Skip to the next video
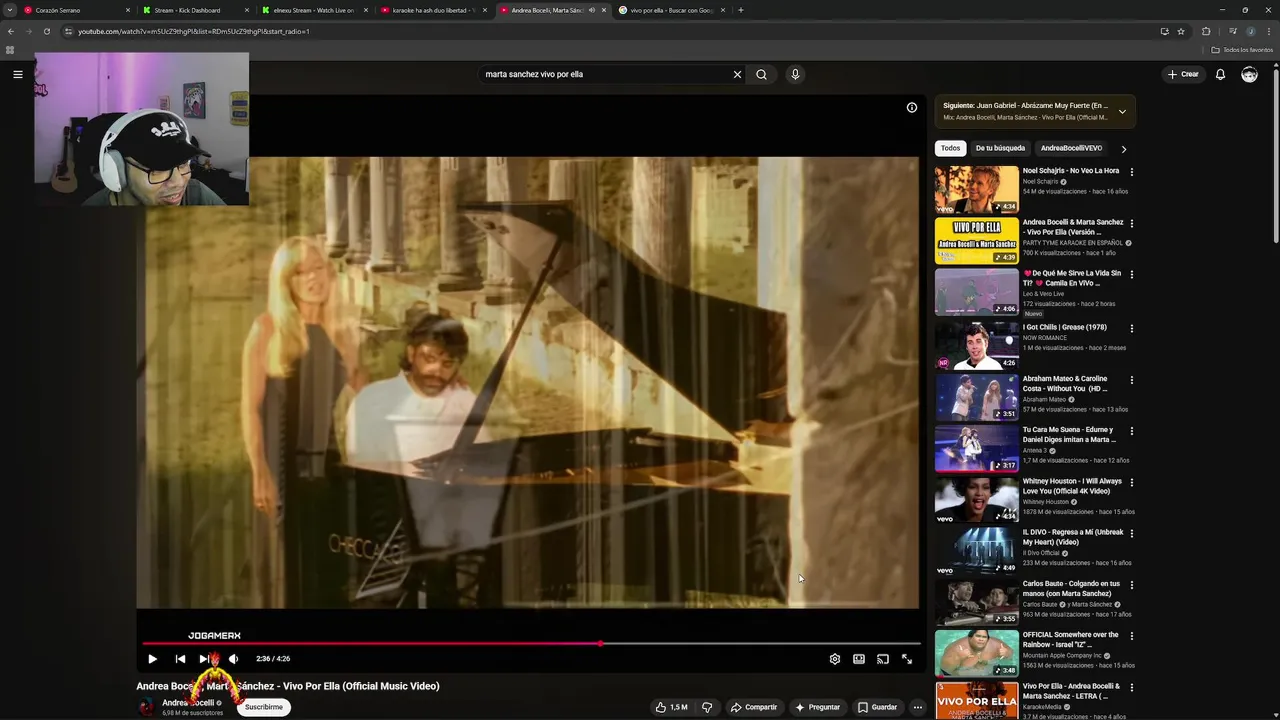 point(204,659)
